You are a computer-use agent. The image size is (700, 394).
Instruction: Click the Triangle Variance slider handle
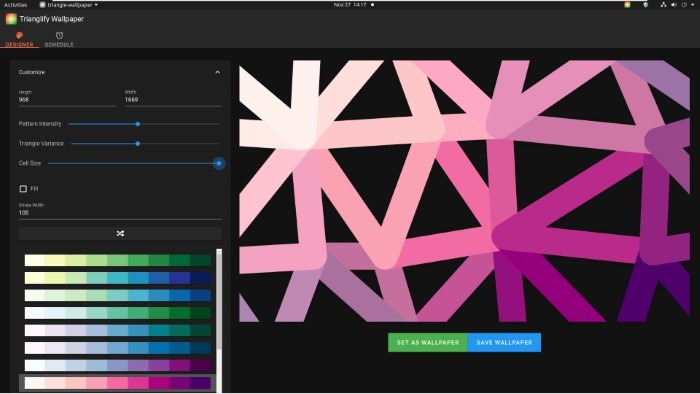[x=138, y=144]
